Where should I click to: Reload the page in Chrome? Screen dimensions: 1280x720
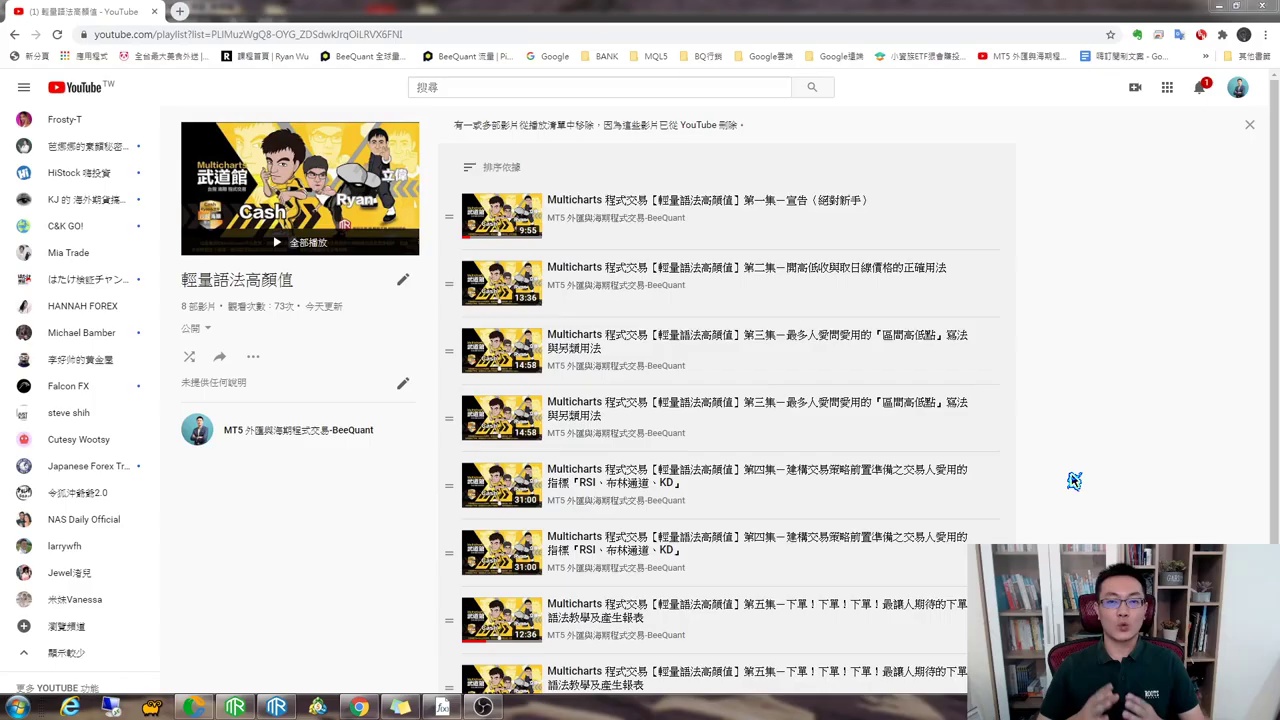click(57, 34)
